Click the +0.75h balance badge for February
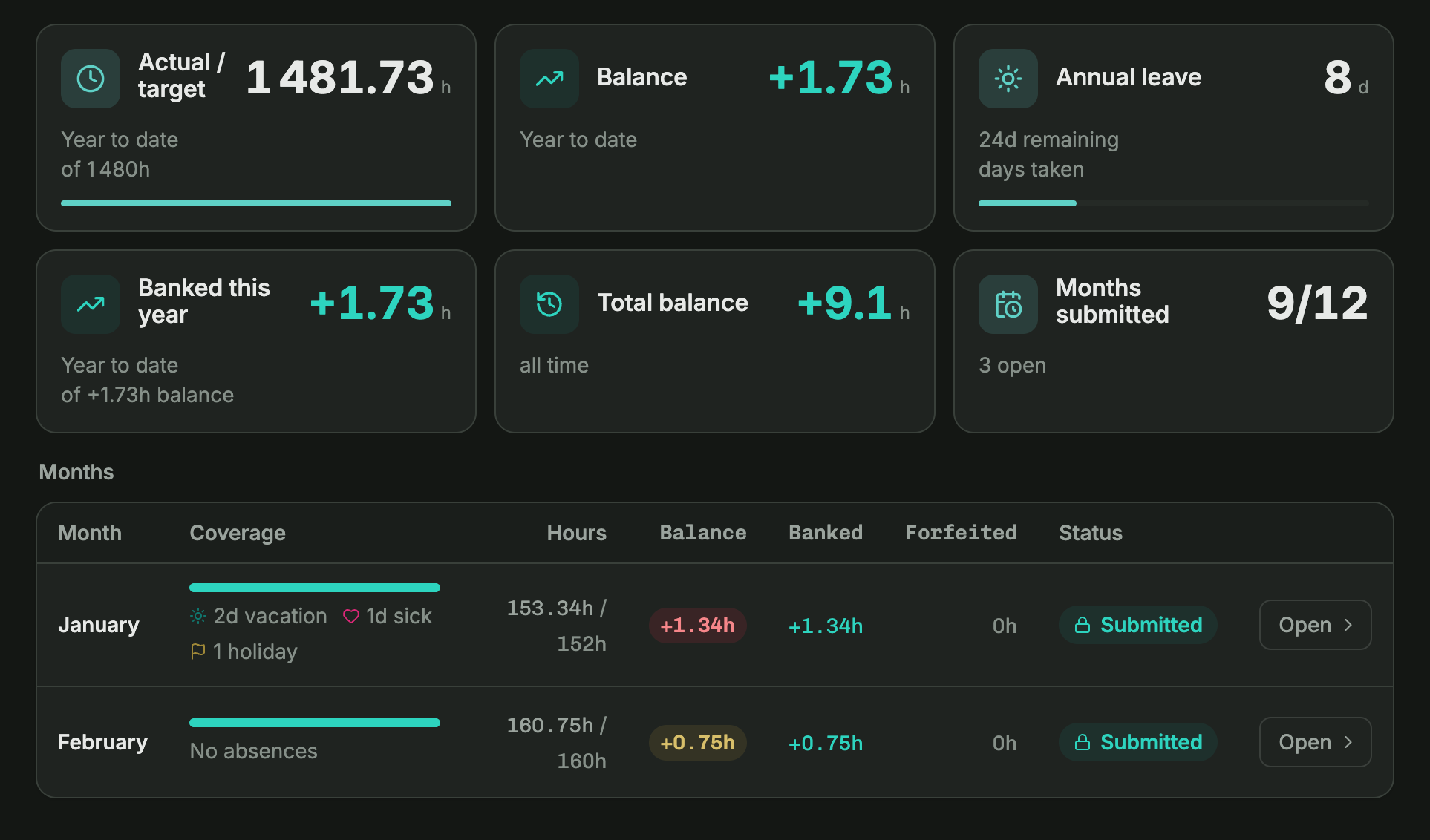Image resolution: width=1430 pixels, height=840 pixels. (698, 742)
